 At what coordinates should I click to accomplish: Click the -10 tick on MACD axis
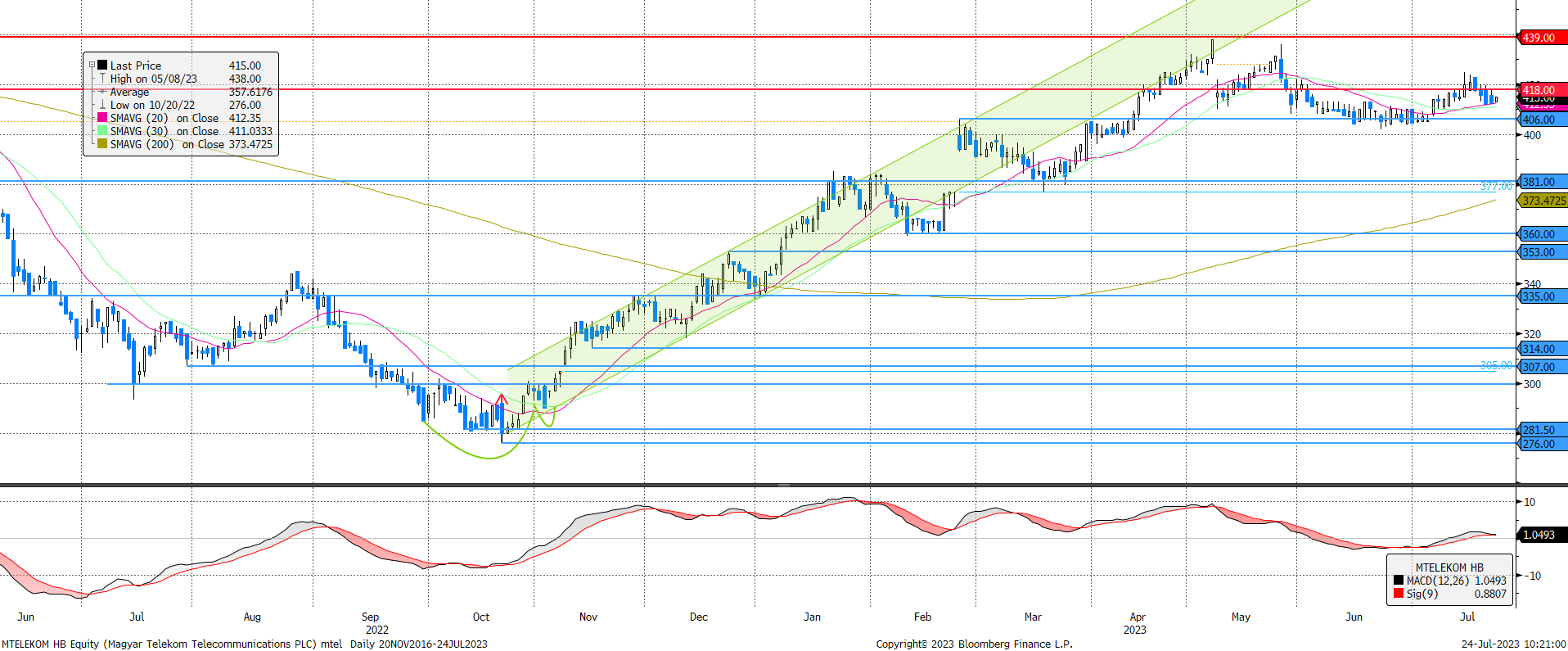click(x=1531, y=576)
